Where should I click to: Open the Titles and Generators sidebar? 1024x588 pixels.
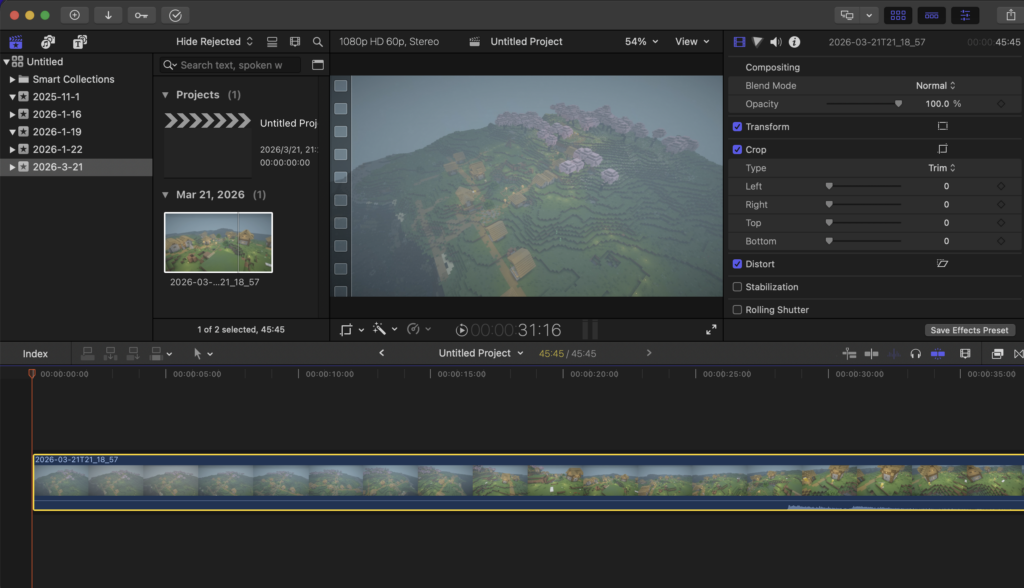(x=79, y=42)
